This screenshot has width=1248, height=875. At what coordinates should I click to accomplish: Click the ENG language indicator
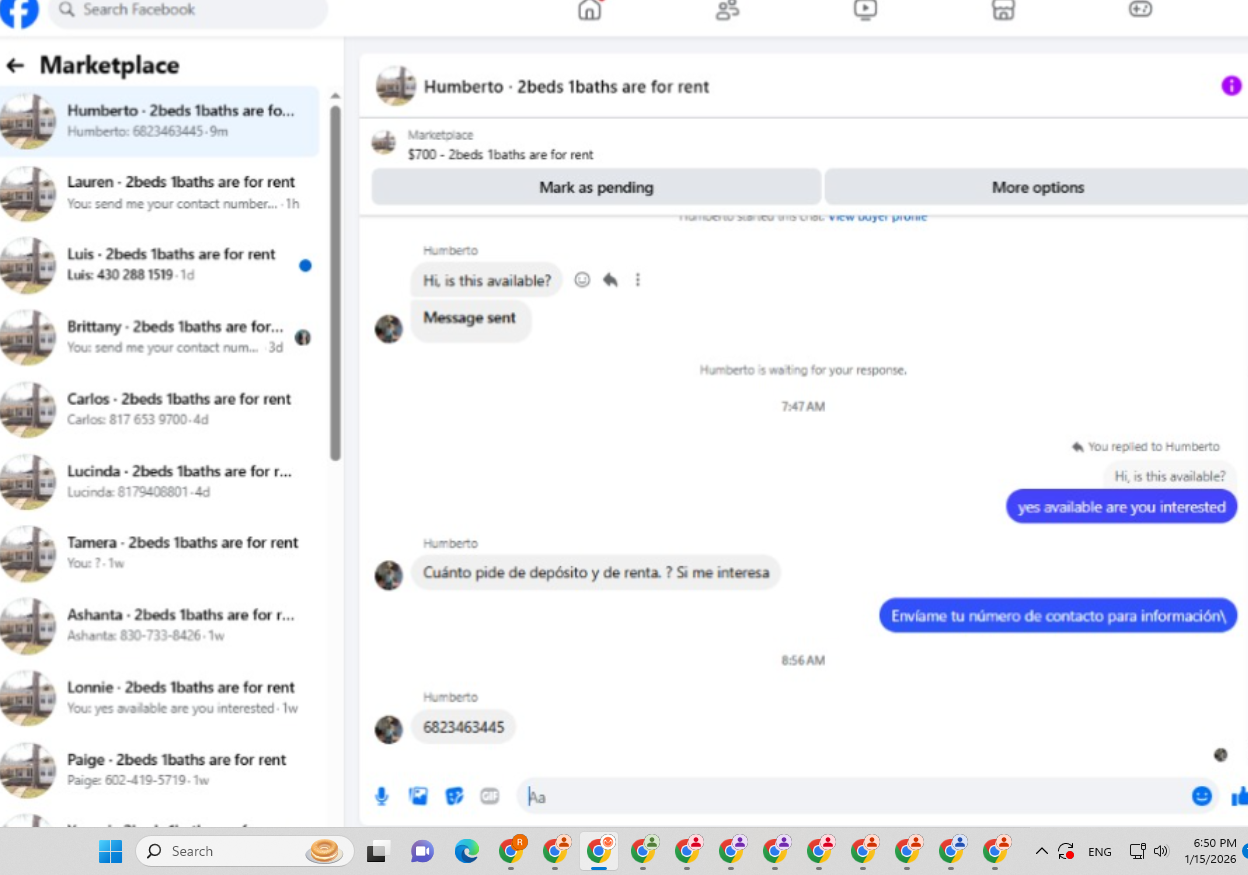pyautogui.click(x=1100, y=852)
